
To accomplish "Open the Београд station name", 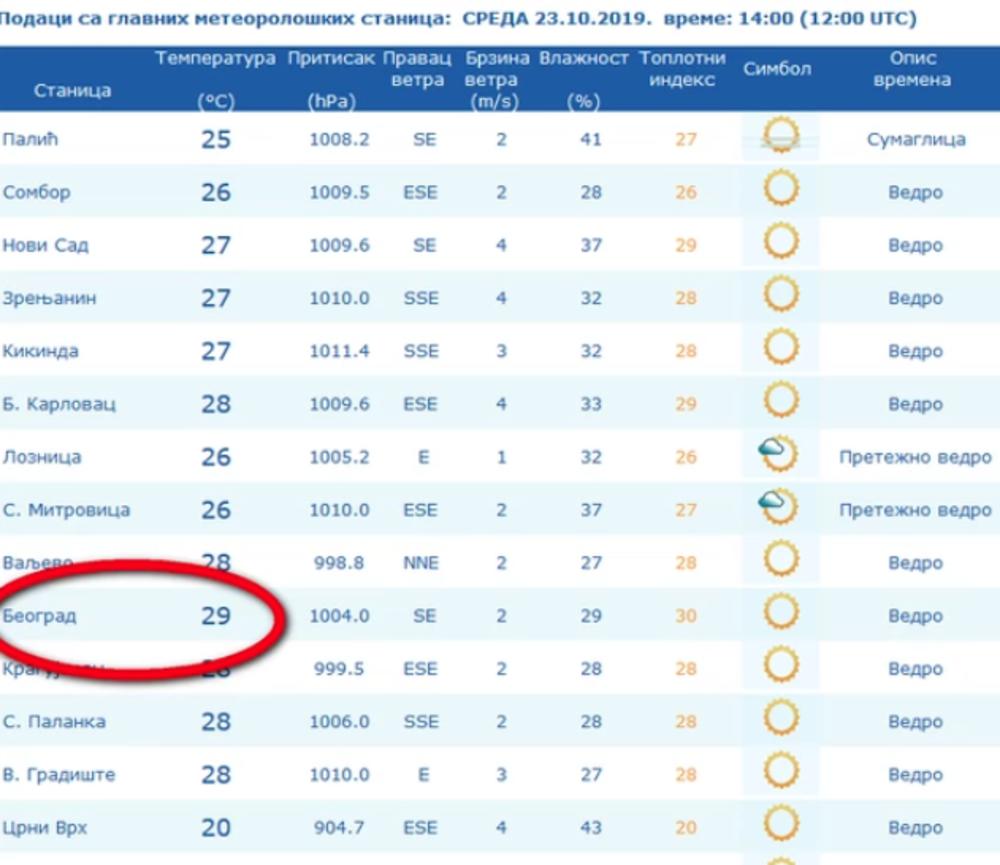I will [40, 616].
